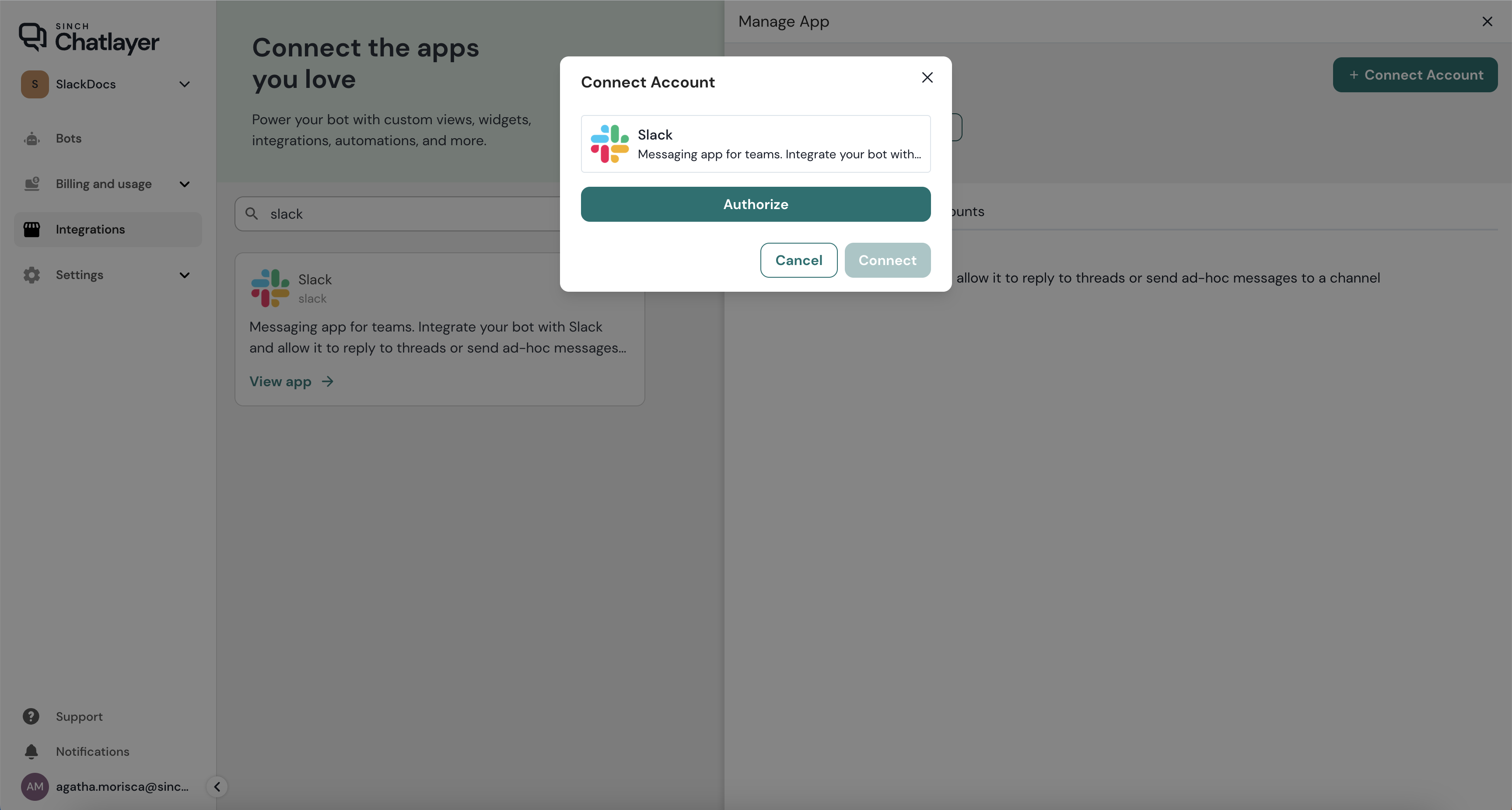
Task: Click the search magnifier icon
Action: point(252,213)
